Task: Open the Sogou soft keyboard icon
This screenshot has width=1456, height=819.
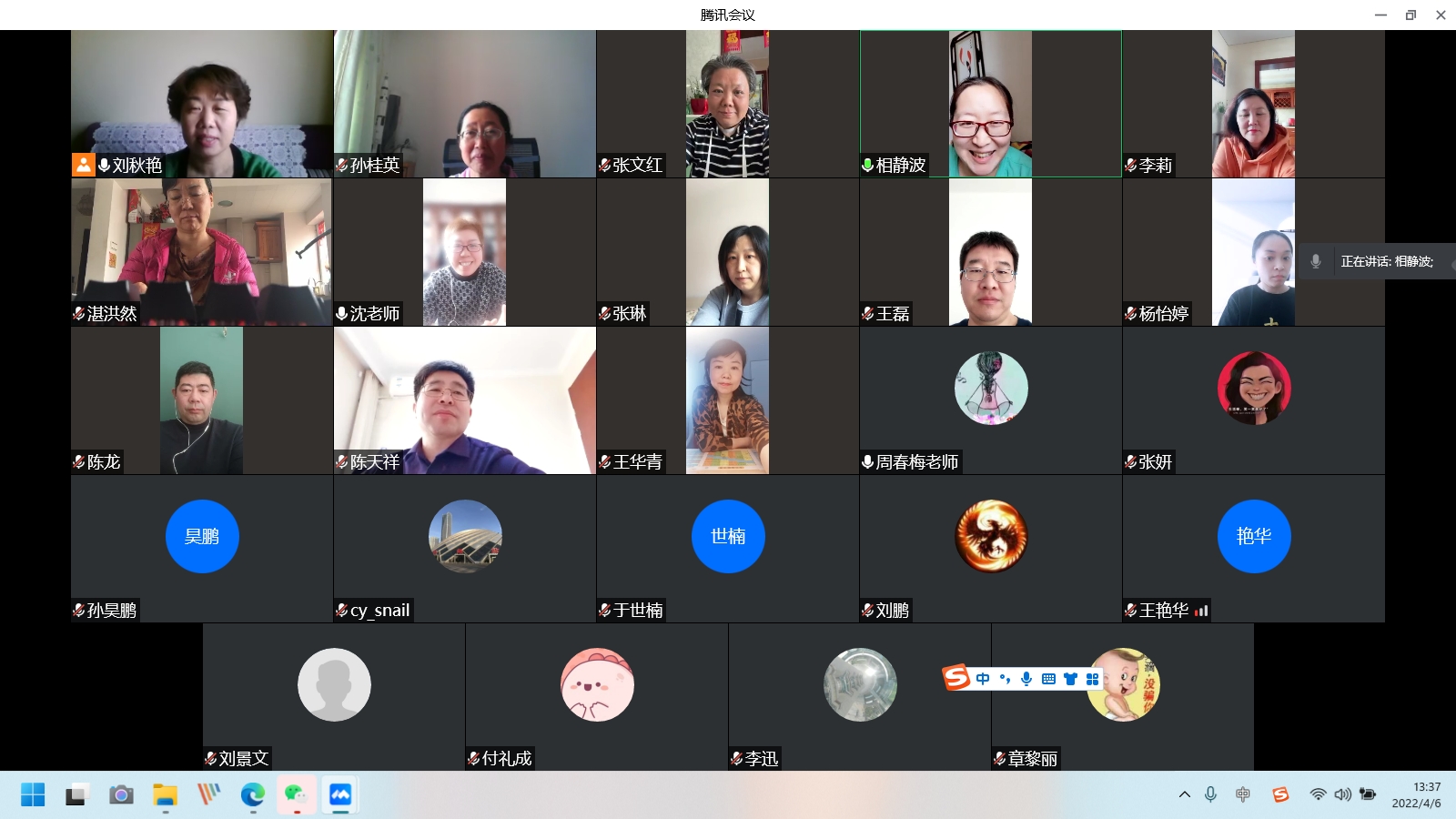Action: [1048, 679]
